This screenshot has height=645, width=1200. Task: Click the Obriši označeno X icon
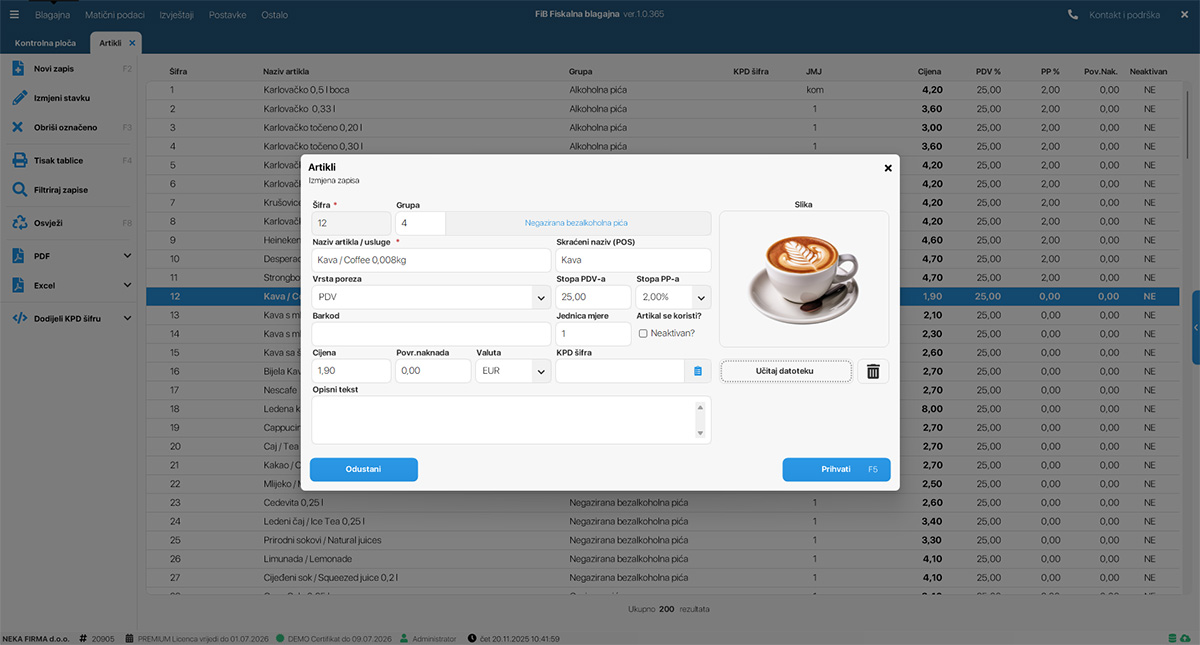point(18,127)
